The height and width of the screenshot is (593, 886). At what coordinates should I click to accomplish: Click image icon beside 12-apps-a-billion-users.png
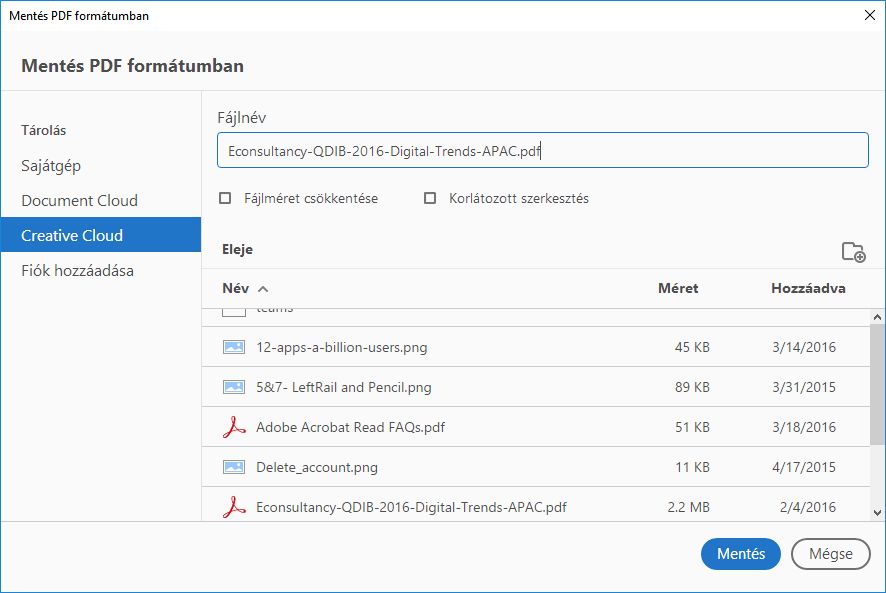coord(233,347)
